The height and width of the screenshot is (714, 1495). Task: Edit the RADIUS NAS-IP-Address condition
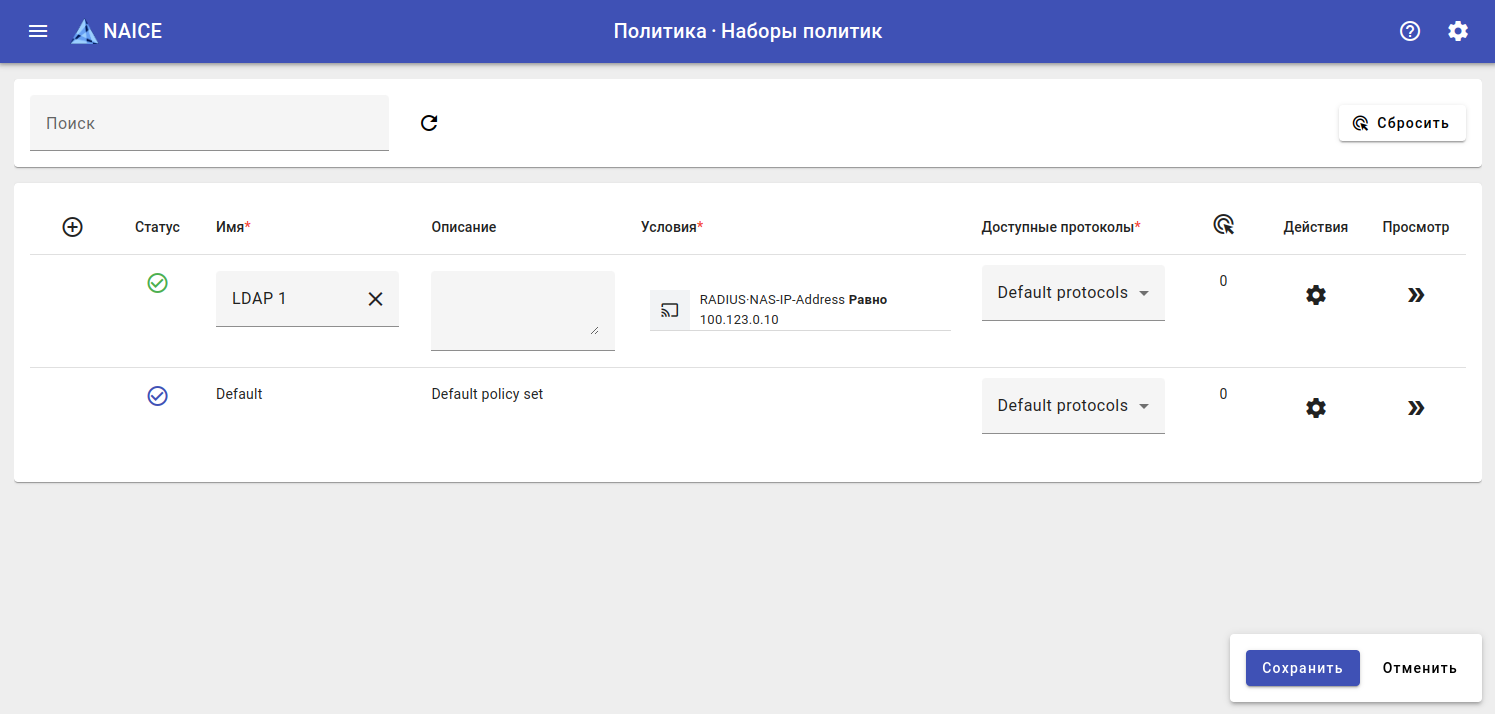(798, 309)
